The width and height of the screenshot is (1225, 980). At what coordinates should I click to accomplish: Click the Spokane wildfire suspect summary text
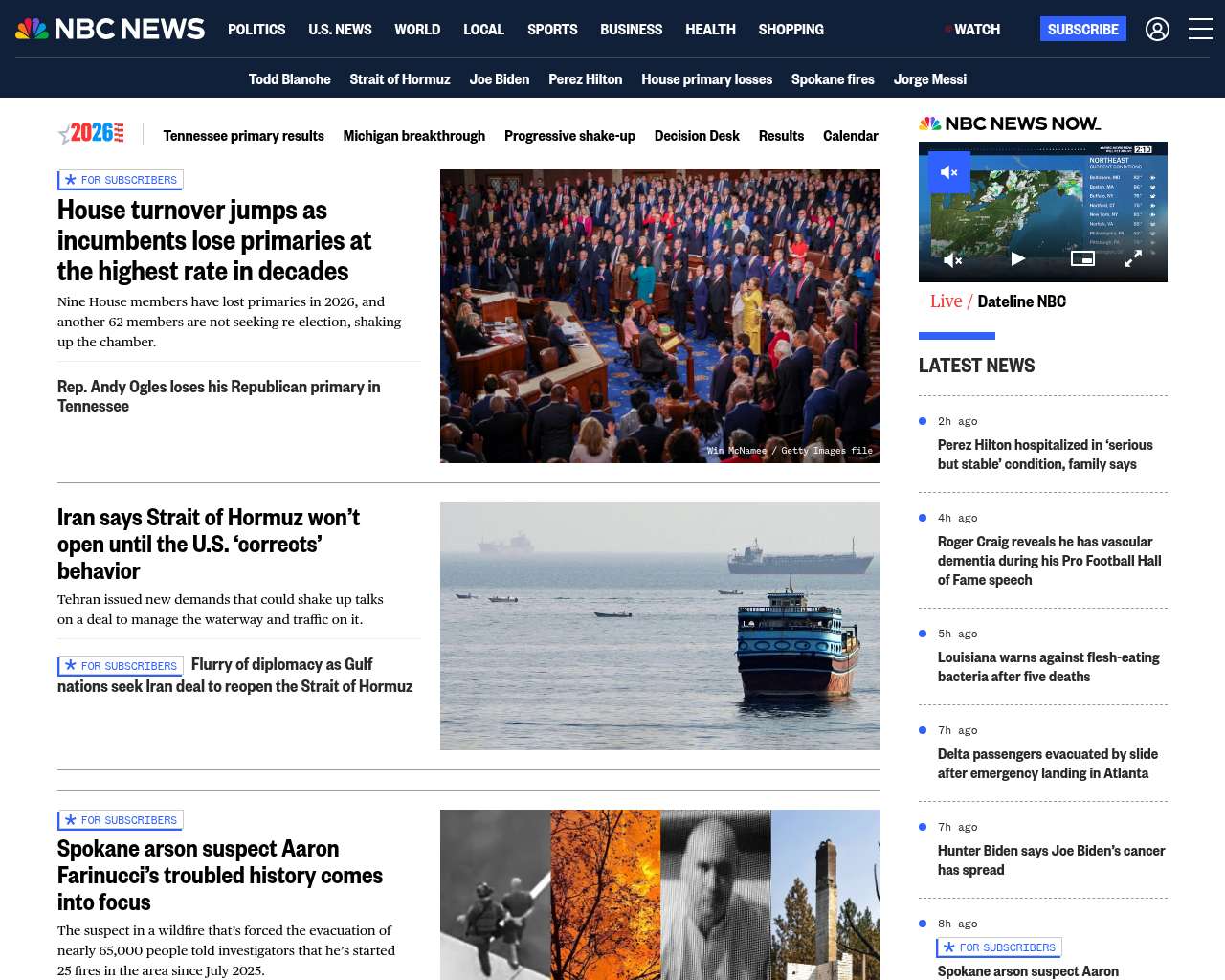pyautogui.click(x=226, y=950)
